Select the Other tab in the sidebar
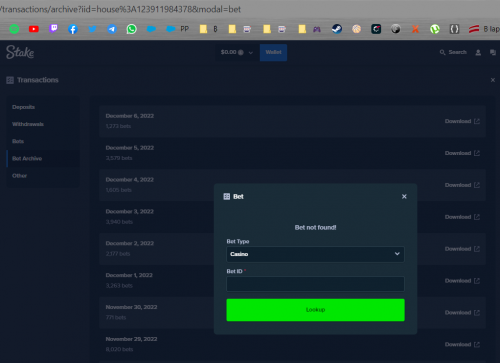 click(x=43, y=176)
